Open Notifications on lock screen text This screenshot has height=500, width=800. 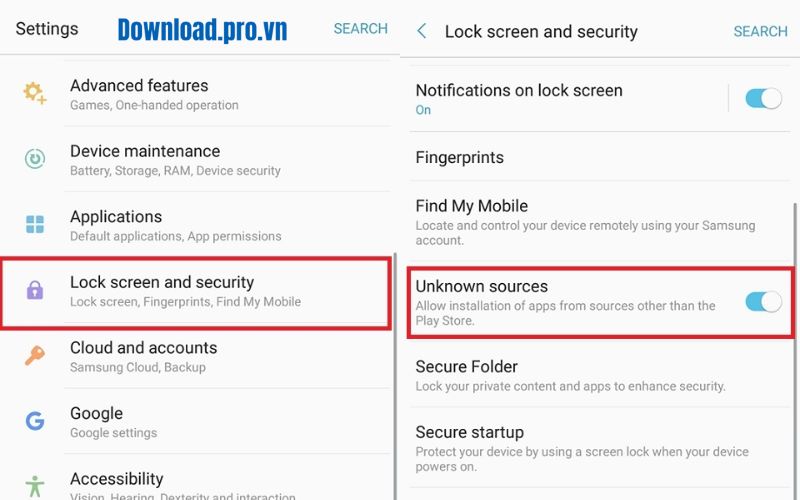[x=519, y=90]
